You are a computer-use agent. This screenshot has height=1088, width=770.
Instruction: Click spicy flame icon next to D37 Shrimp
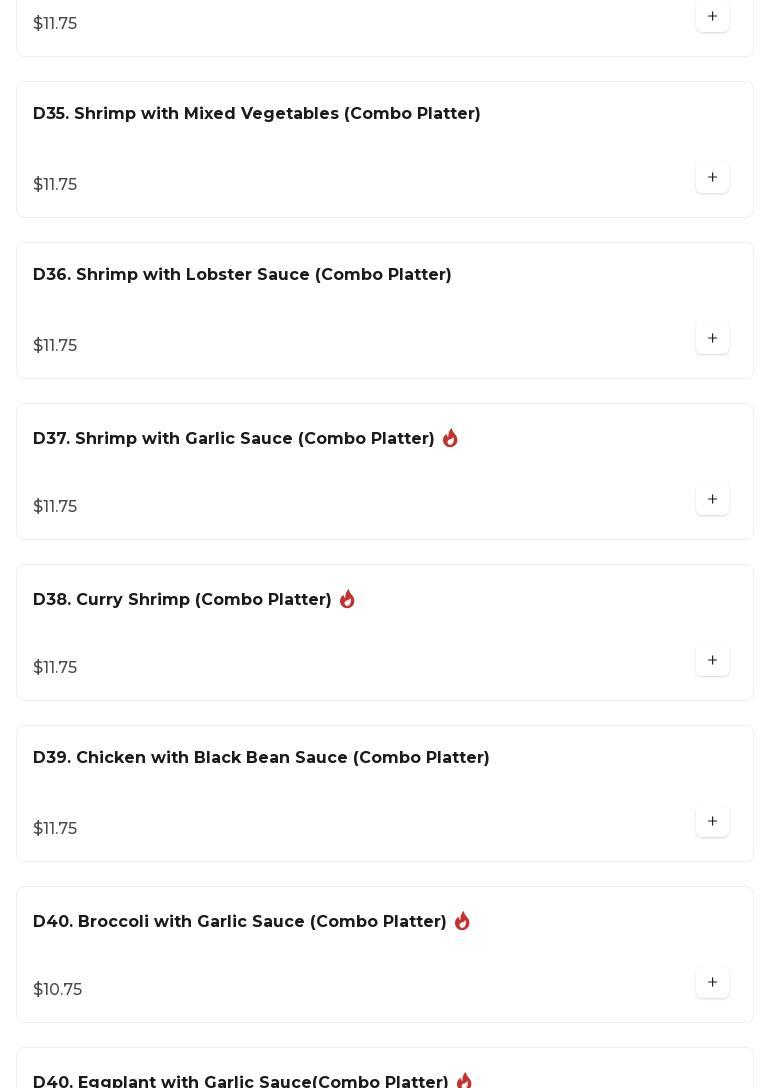450,438
